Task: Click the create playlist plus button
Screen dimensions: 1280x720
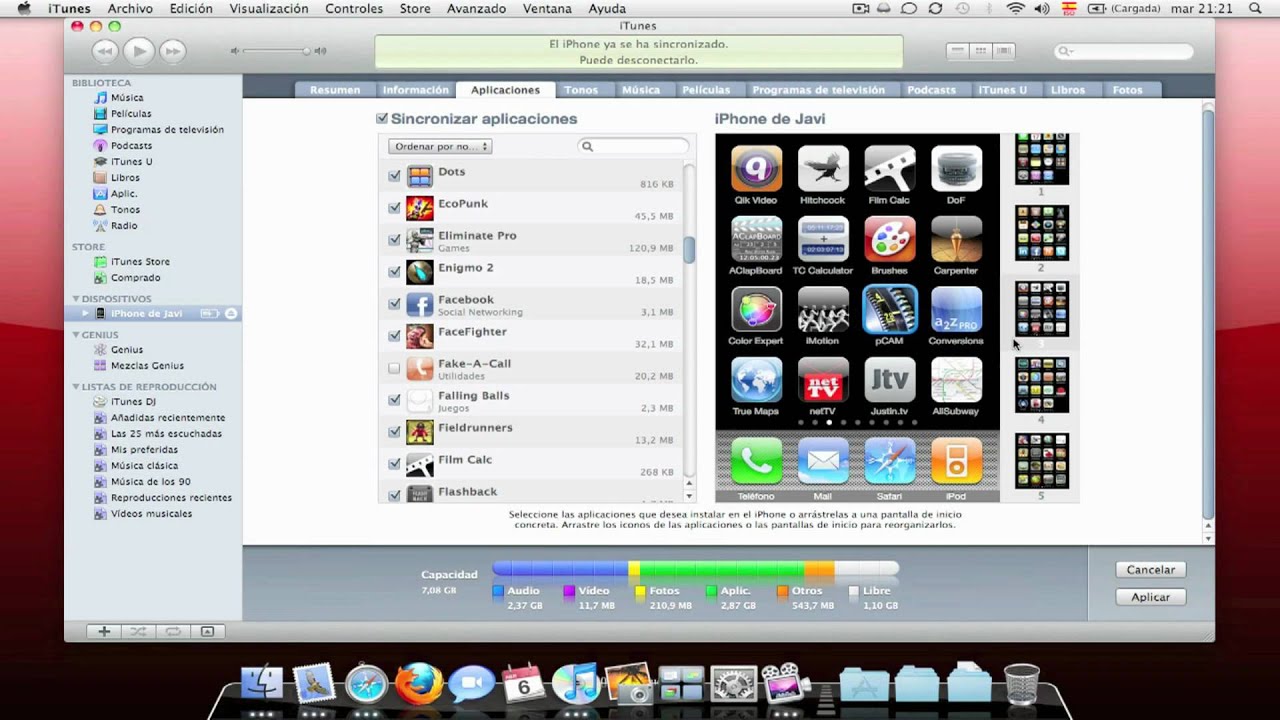Action: (x=104, y=632)
